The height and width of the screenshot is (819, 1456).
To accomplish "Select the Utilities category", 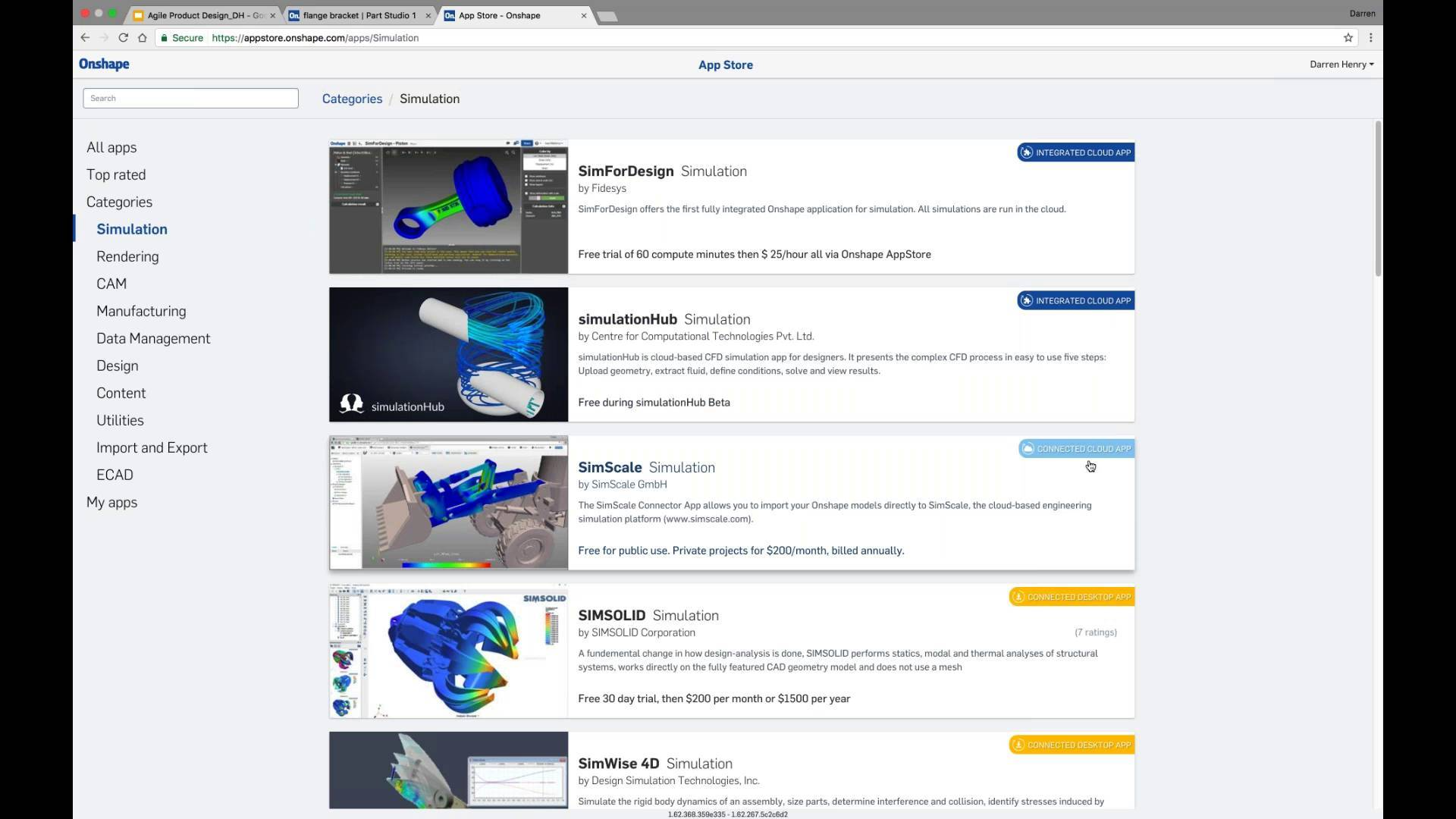I will (x=120, y=421).
